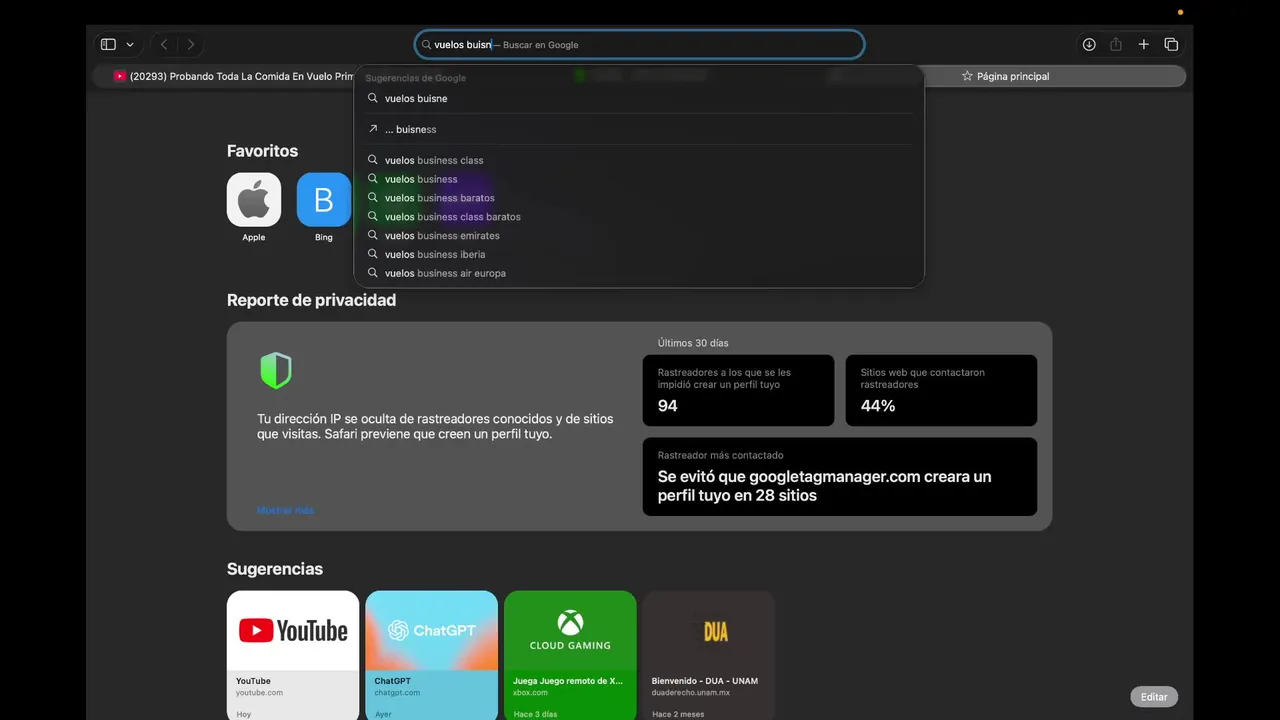Open the Apple favorite icon

(254, 200)
